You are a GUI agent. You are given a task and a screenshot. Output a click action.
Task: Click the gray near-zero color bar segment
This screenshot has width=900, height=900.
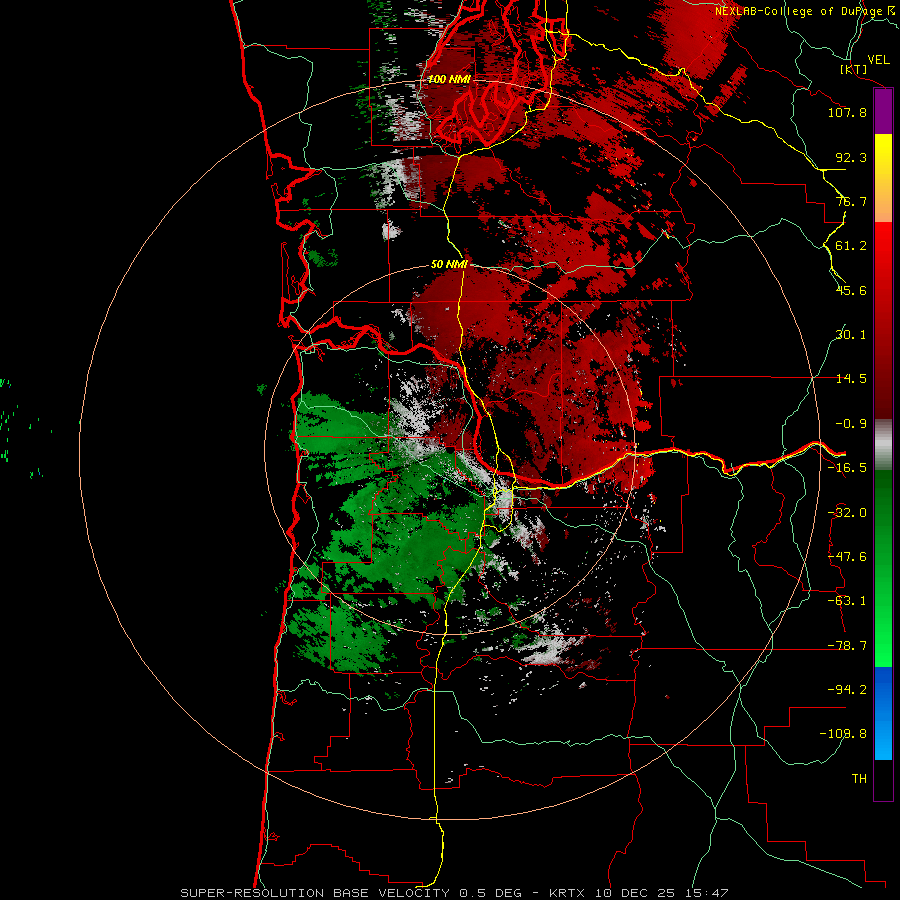tap(883, 443)
